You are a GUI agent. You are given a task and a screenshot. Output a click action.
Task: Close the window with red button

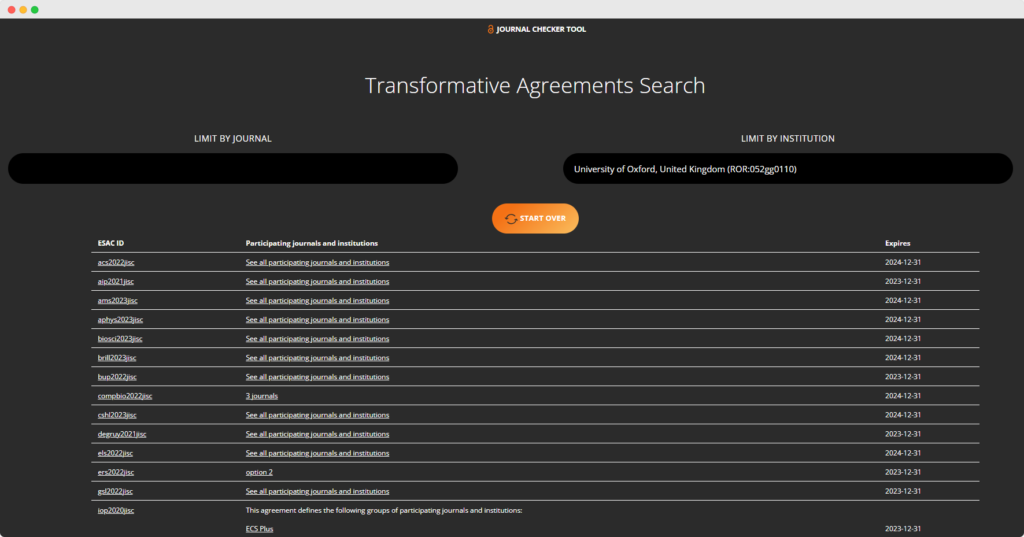pos(11,10)
